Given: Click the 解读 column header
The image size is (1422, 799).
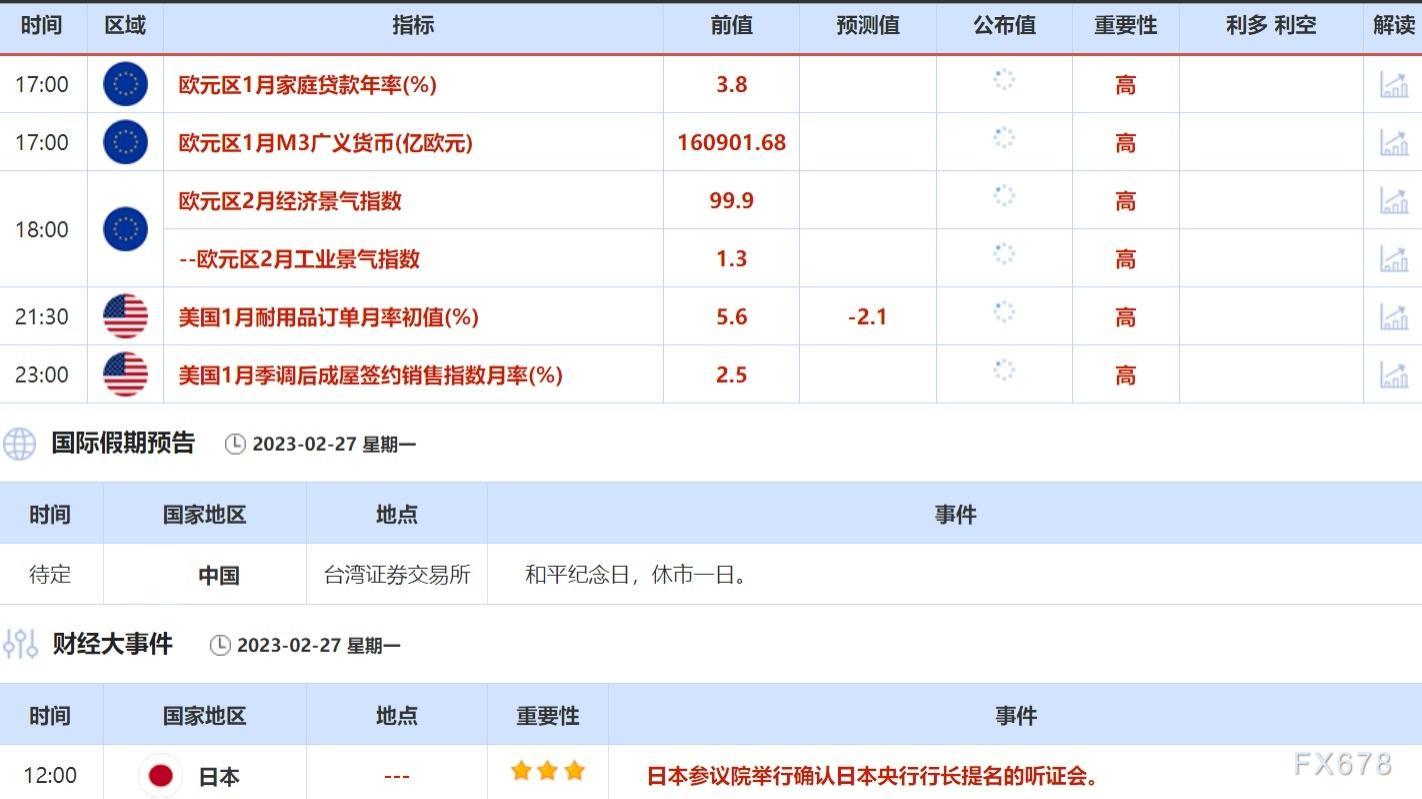Looking at the screenshot, I should (1393, 26).
